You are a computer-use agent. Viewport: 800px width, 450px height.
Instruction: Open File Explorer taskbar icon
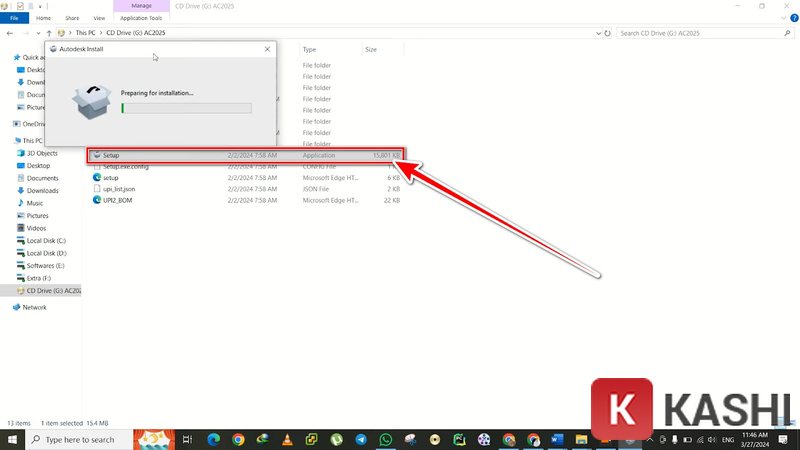[582, 439]
